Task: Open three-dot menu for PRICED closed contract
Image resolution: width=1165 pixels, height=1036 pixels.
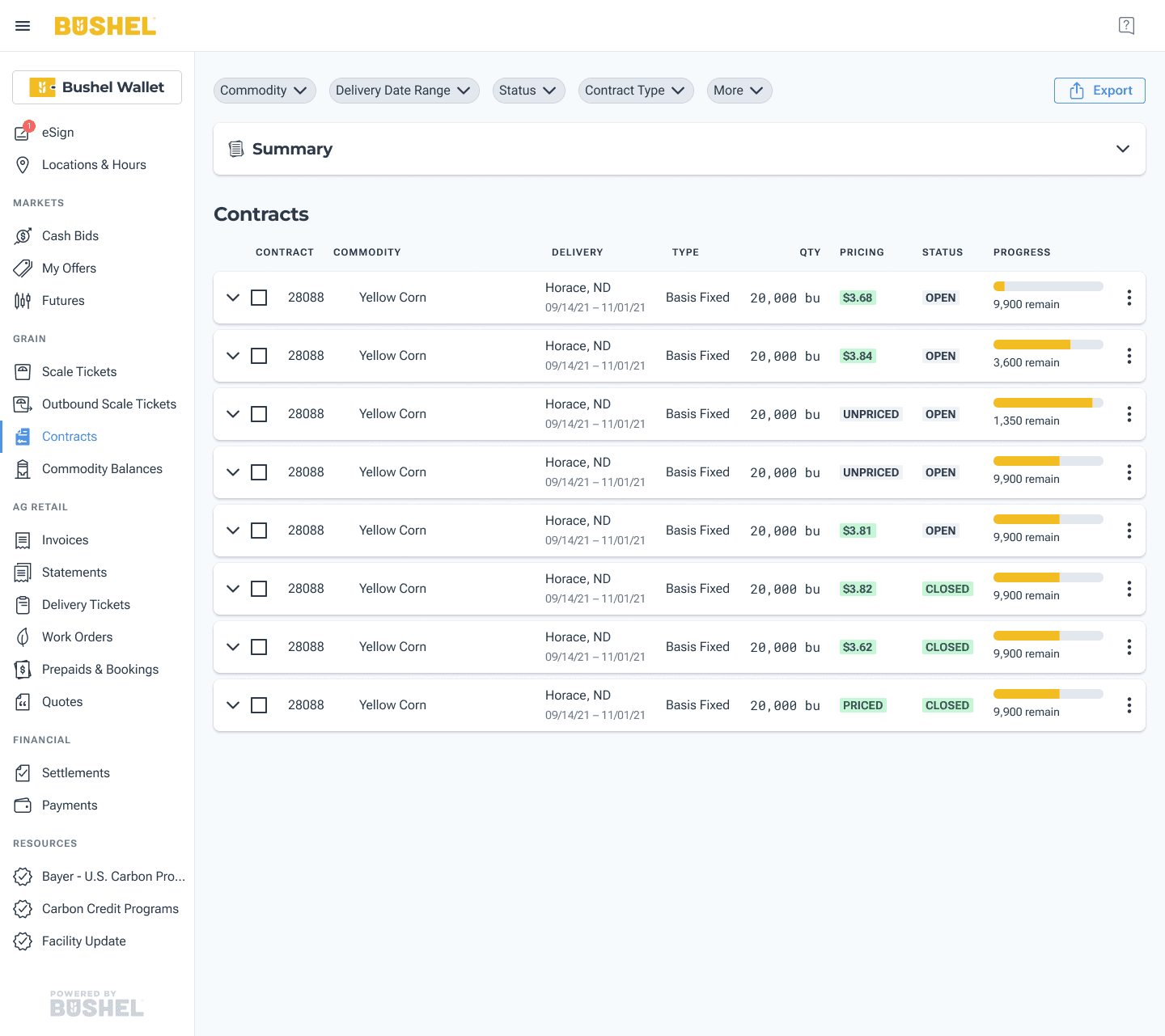Action: click(1129, 705)
